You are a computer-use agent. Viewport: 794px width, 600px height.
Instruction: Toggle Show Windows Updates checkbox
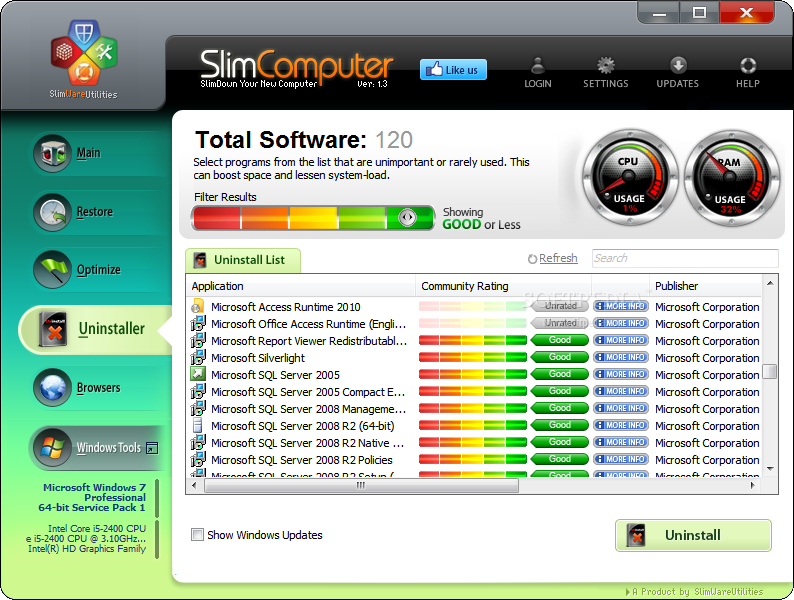[x=197, y=535]
